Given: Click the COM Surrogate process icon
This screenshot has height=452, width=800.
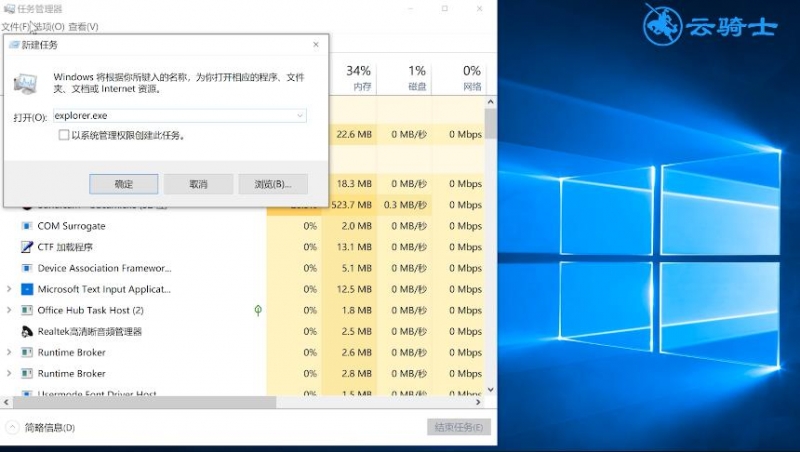Looking at the screenshot, I should tap(27, 226).
